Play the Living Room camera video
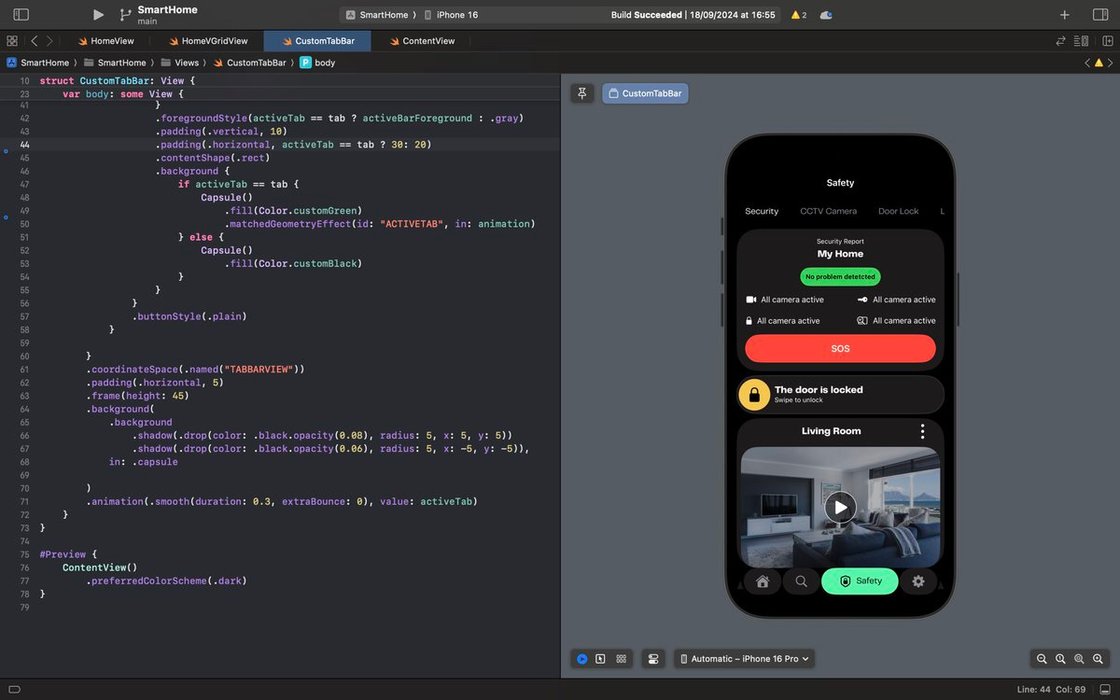1120x700 pixels. (840, 507)
